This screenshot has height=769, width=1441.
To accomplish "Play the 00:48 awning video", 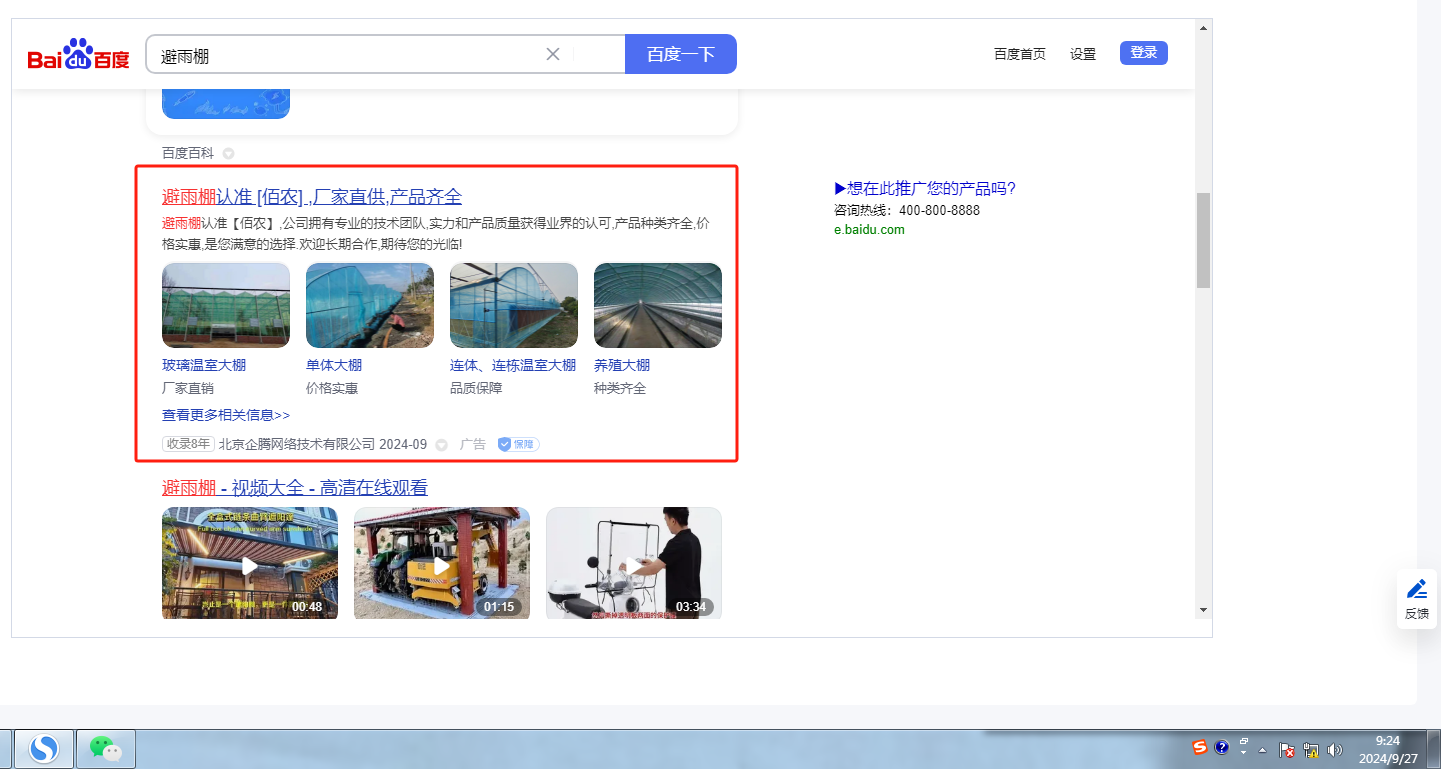I will coord(250,564).
